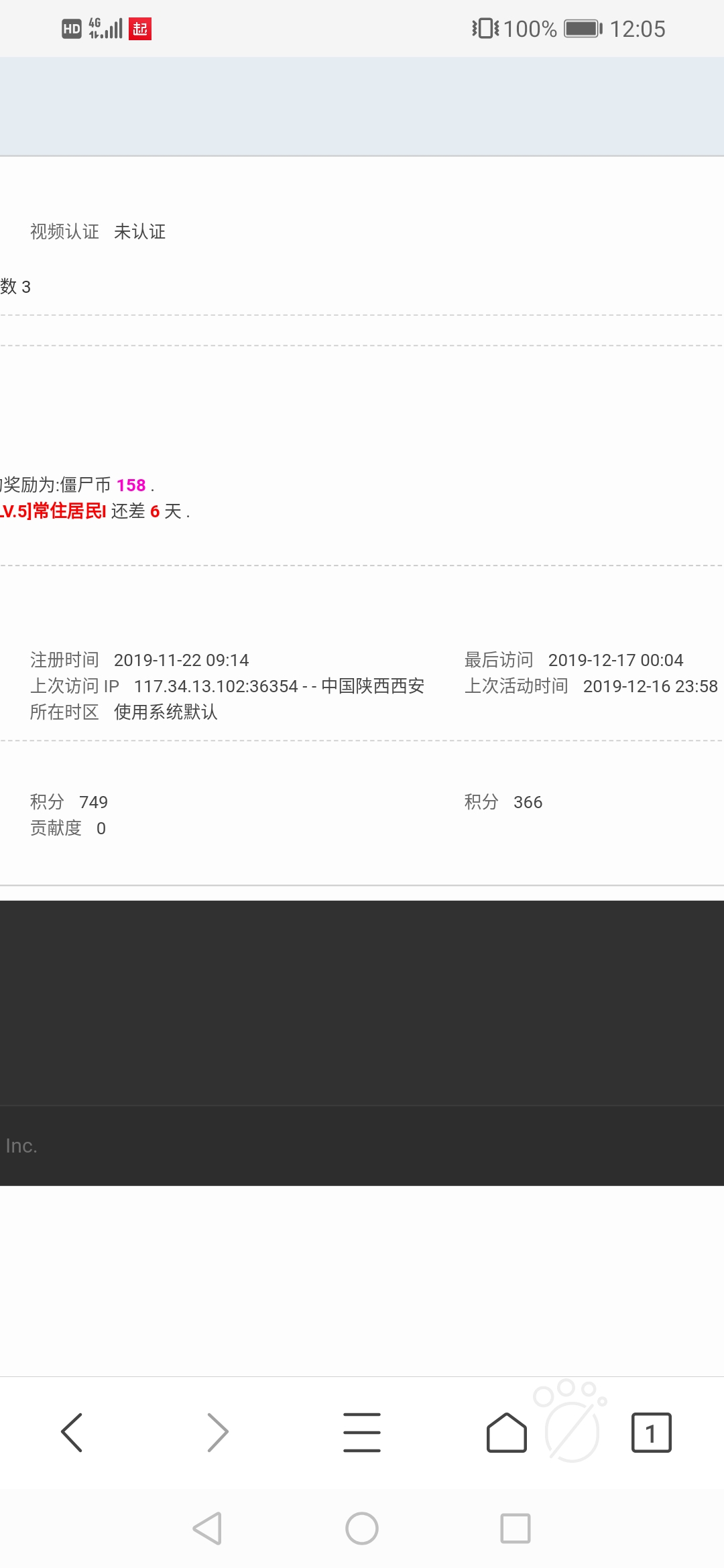
Task: Tap the 4G signal strength indicator
Action: pos(106,28)
